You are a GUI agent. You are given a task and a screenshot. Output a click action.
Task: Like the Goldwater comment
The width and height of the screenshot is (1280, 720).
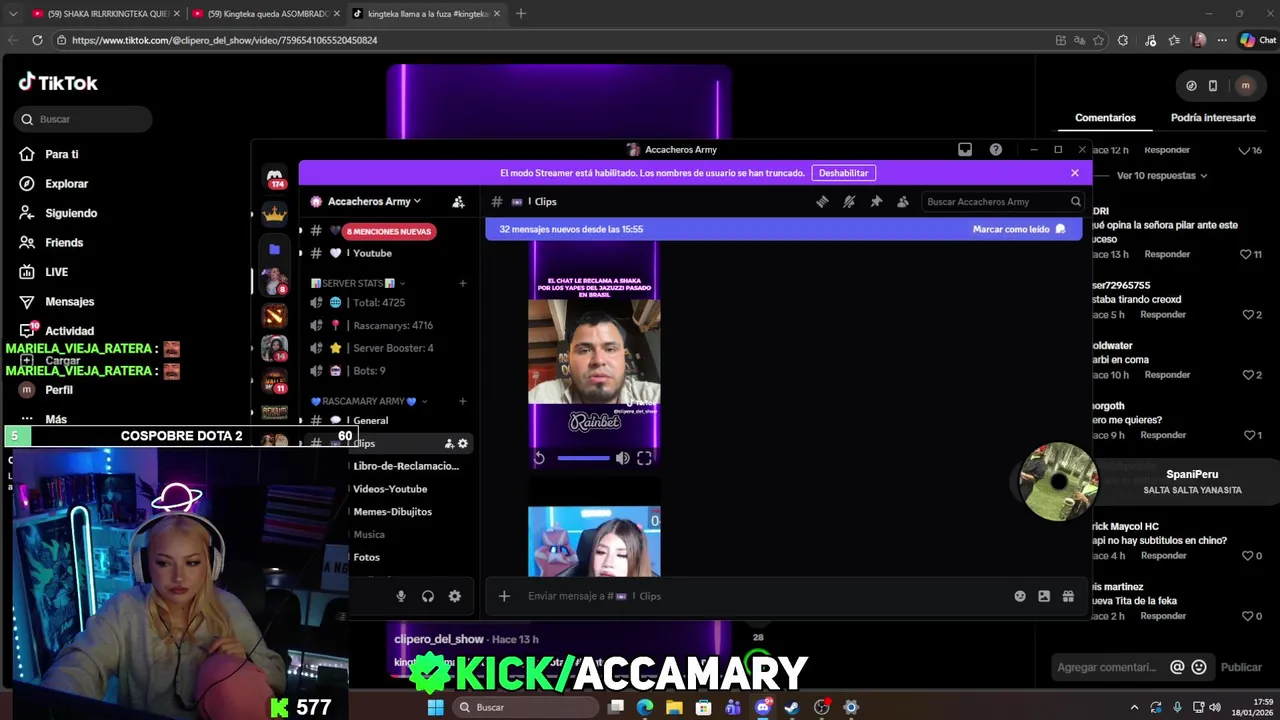coord(1248,375)
